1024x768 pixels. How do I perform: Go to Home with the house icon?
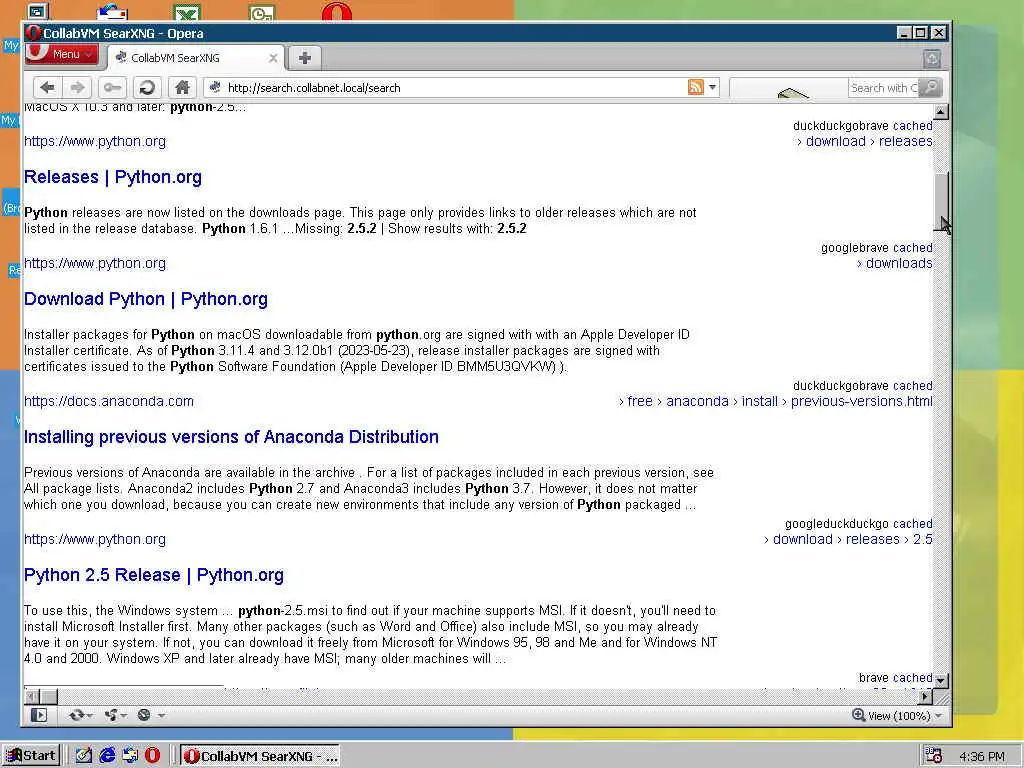point(182,87)
